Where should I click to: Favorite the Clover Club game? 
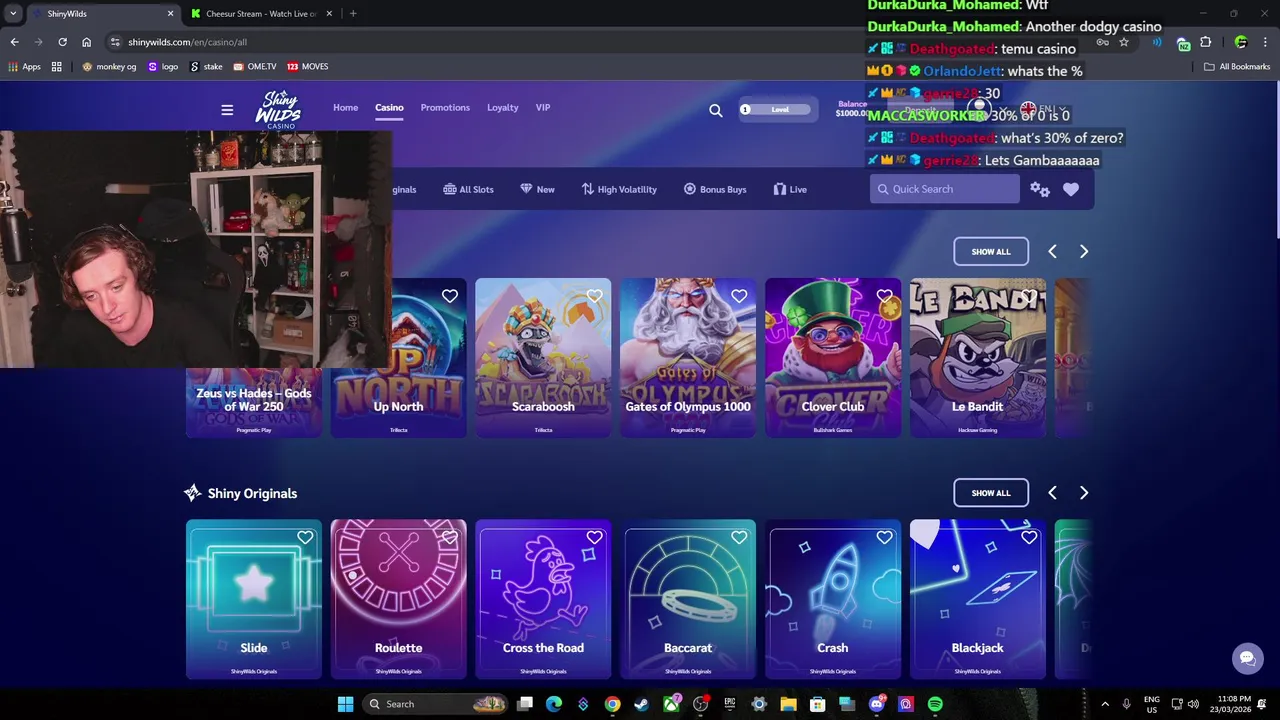pyautogui.click(x=884, y=296)
